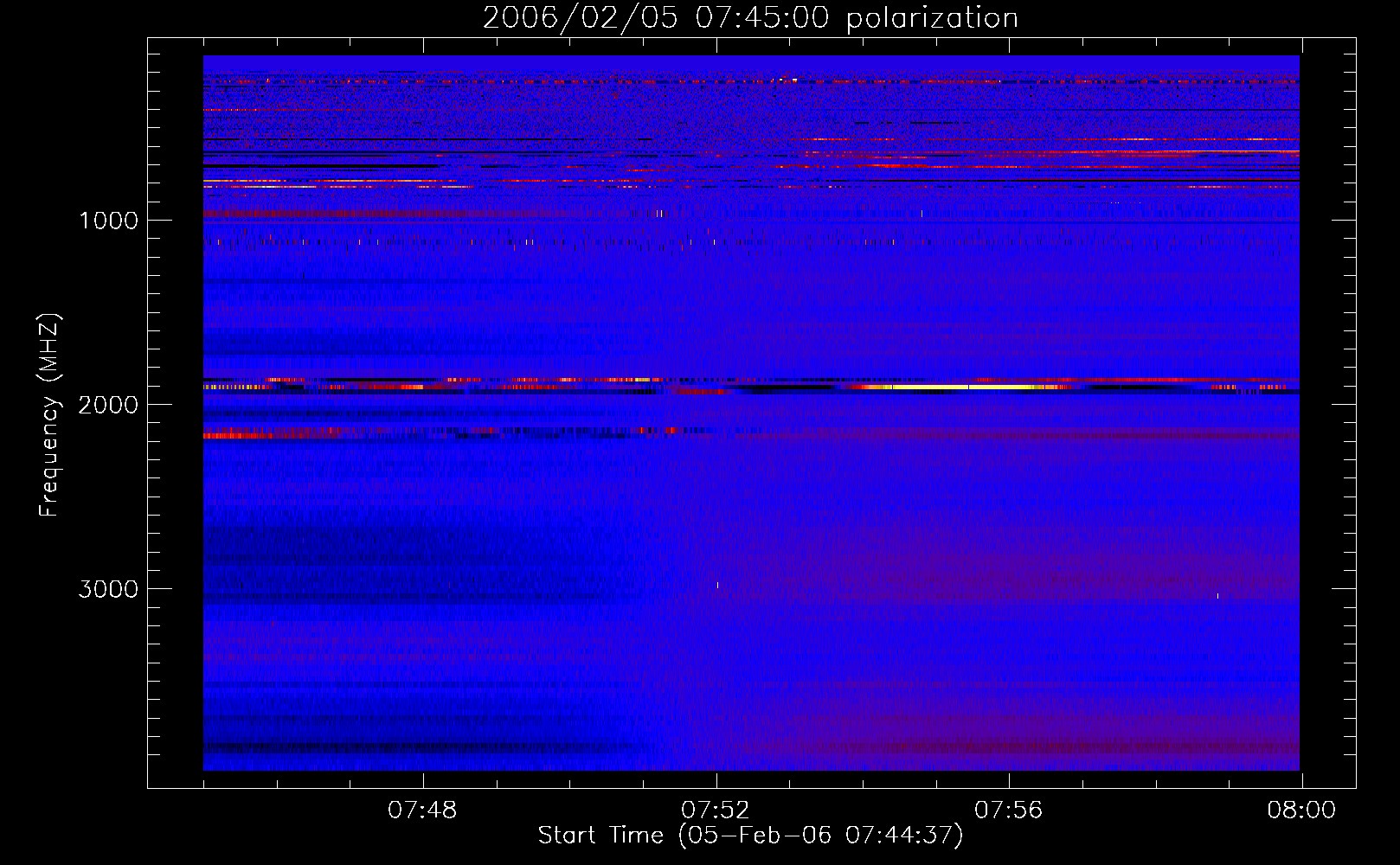1400x865 pixels.
Task: Click the 'Start Time (05-Feb-06 07:44:37)' axis title
Action: [x=750, y=836]
